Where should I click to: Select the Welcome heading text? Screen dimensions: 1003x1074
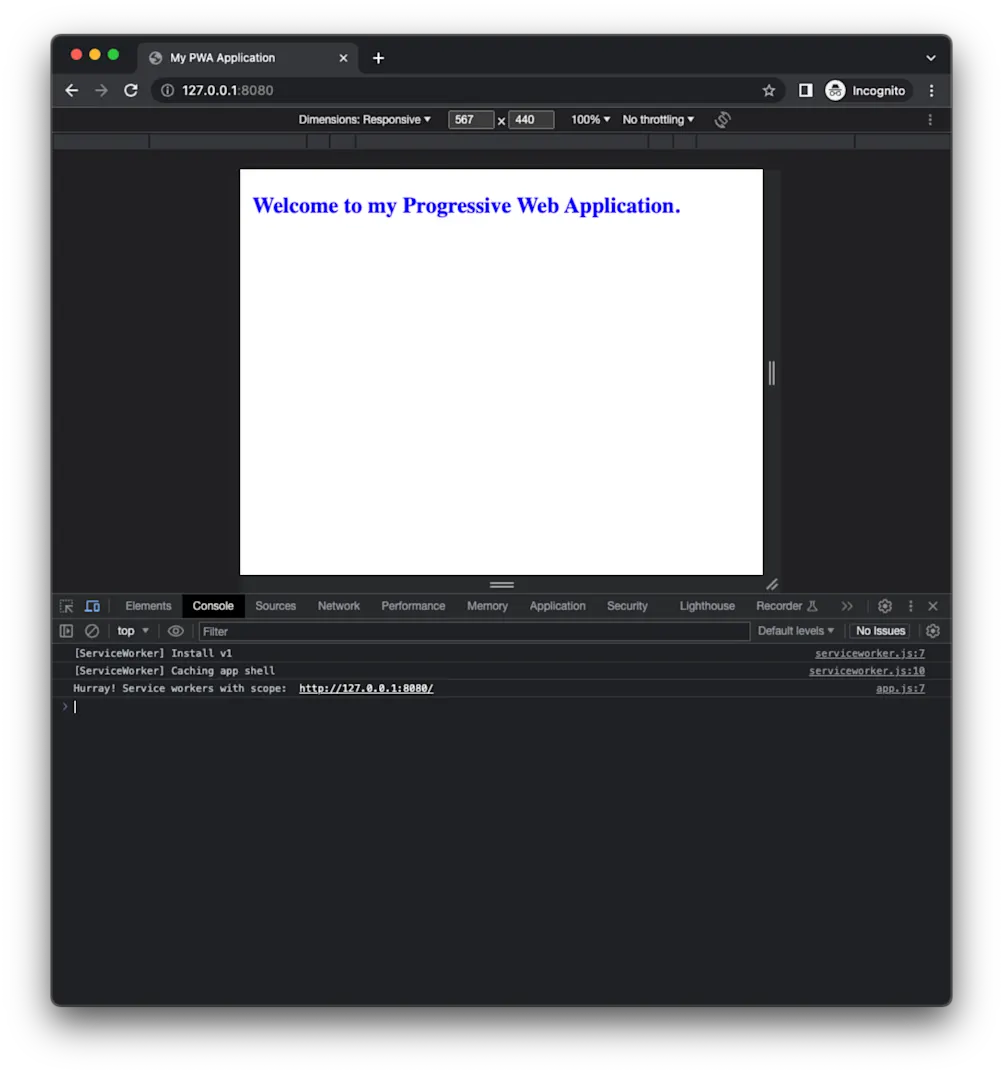tap(467, 205)
